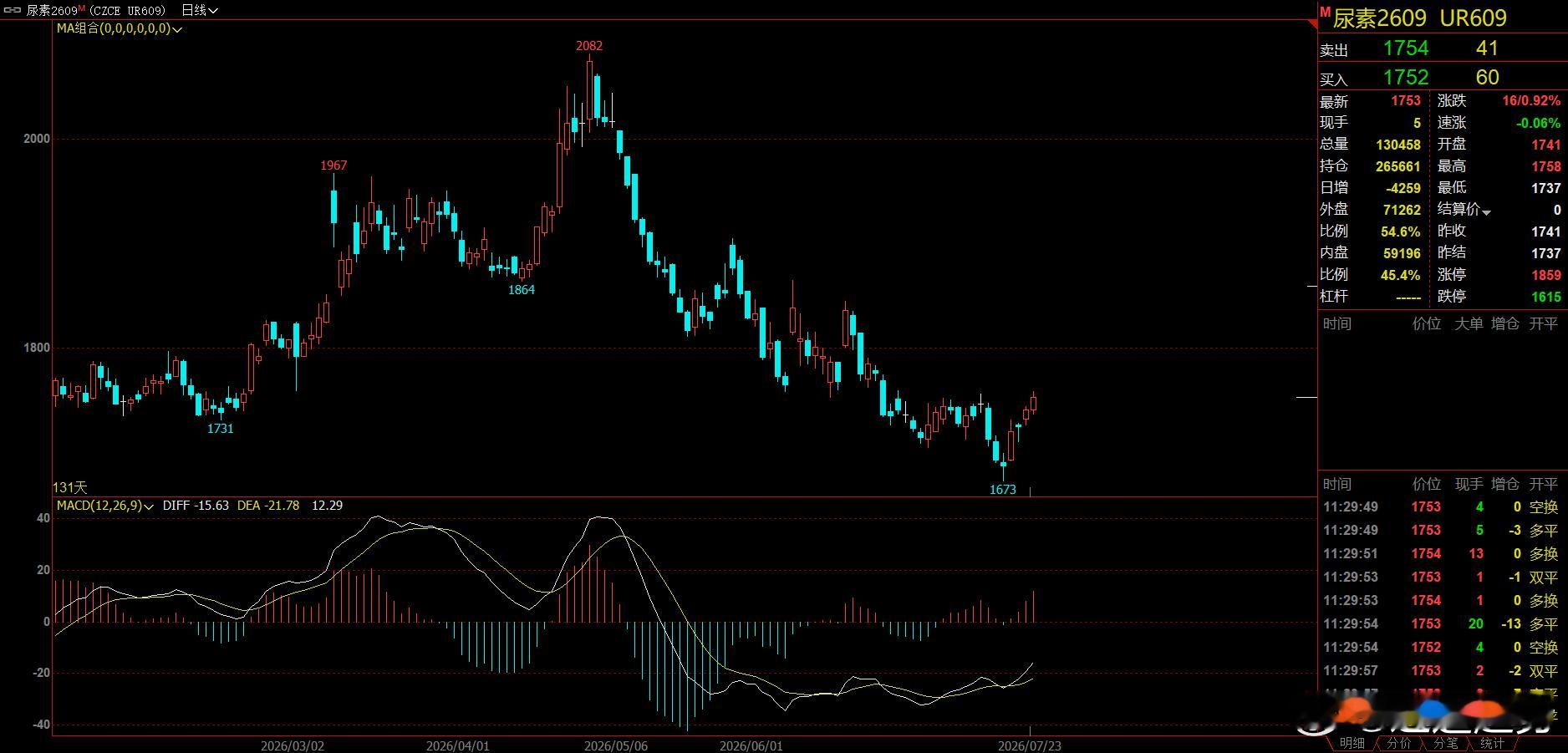Click the red M marker in quote panel header
The image size is (1568, 753).
1325,11
